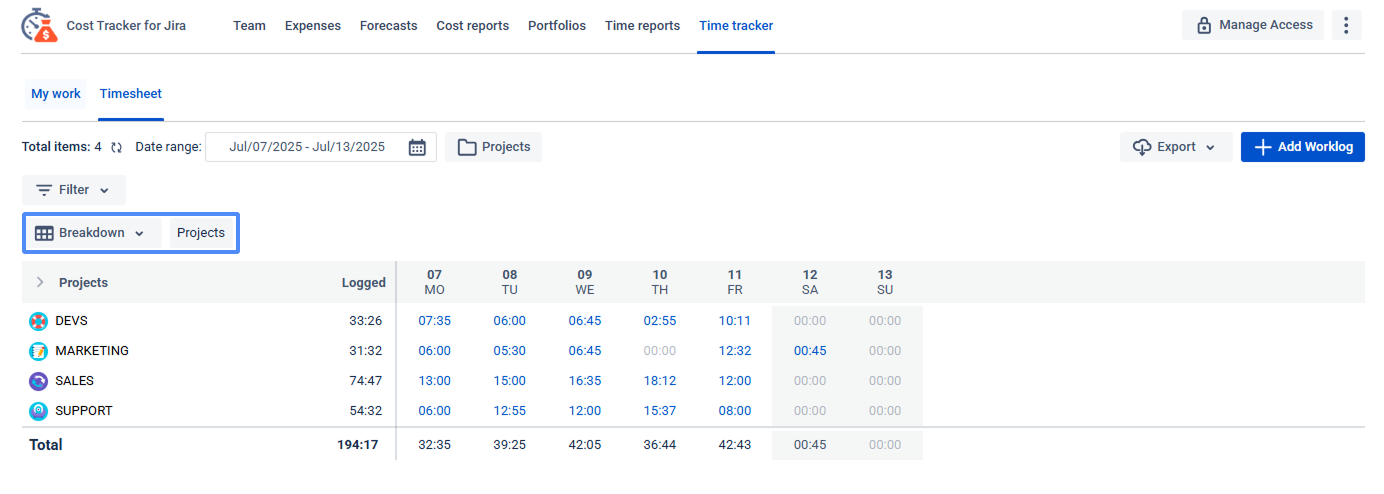The width and height of the screenshot is (1384, 494).
Task: Click SALES Wednesday time 16:35
Action: pos(585,381)
